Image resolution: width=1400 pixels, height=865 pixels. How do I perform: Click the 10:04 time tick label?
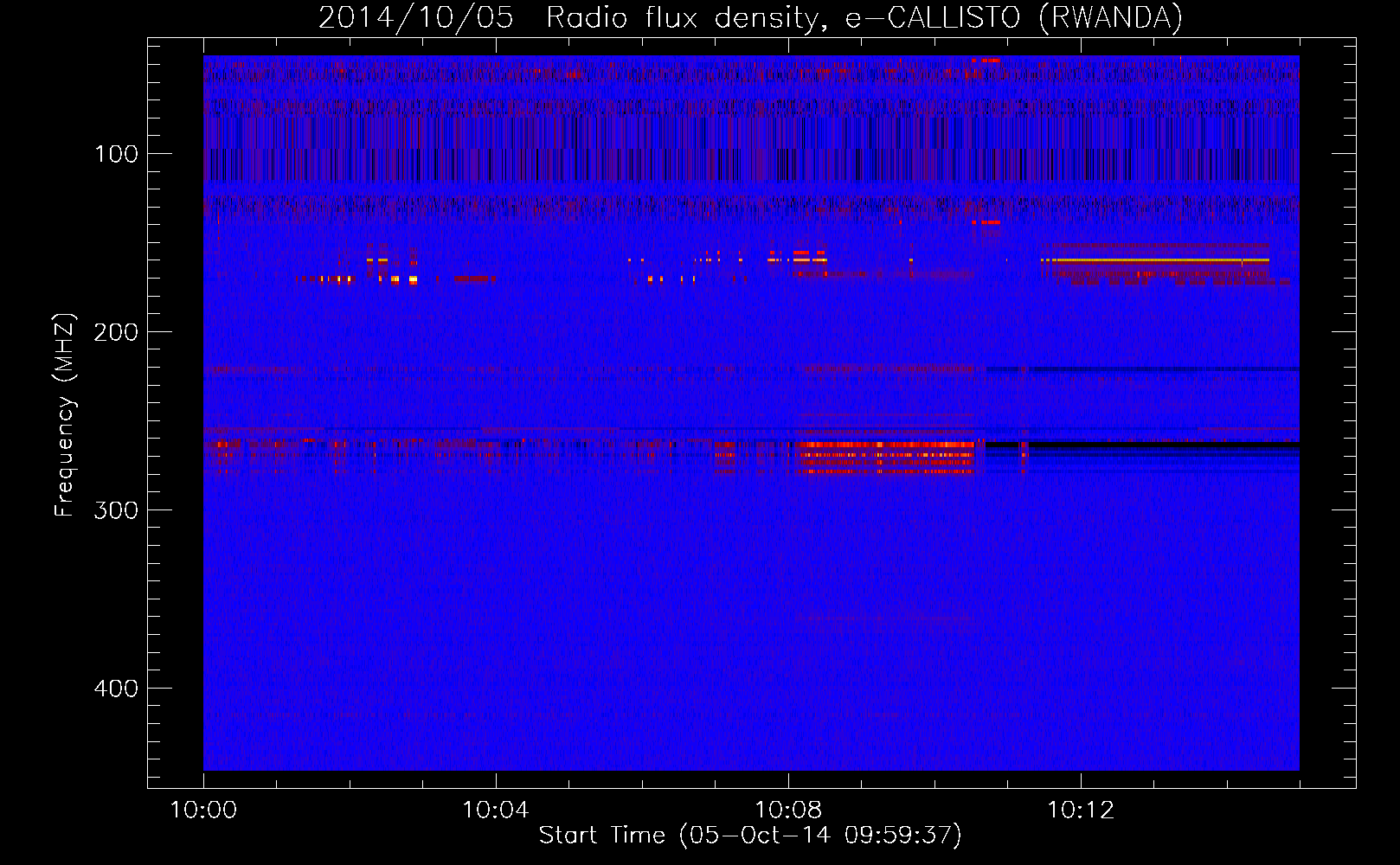pyautogui.click(x=496, y=811)
